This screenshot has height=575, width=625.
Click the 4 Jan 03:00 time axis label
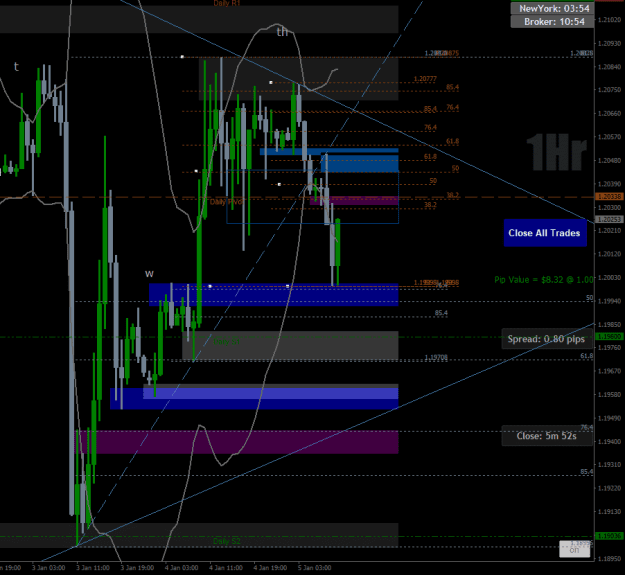(182, 568)
